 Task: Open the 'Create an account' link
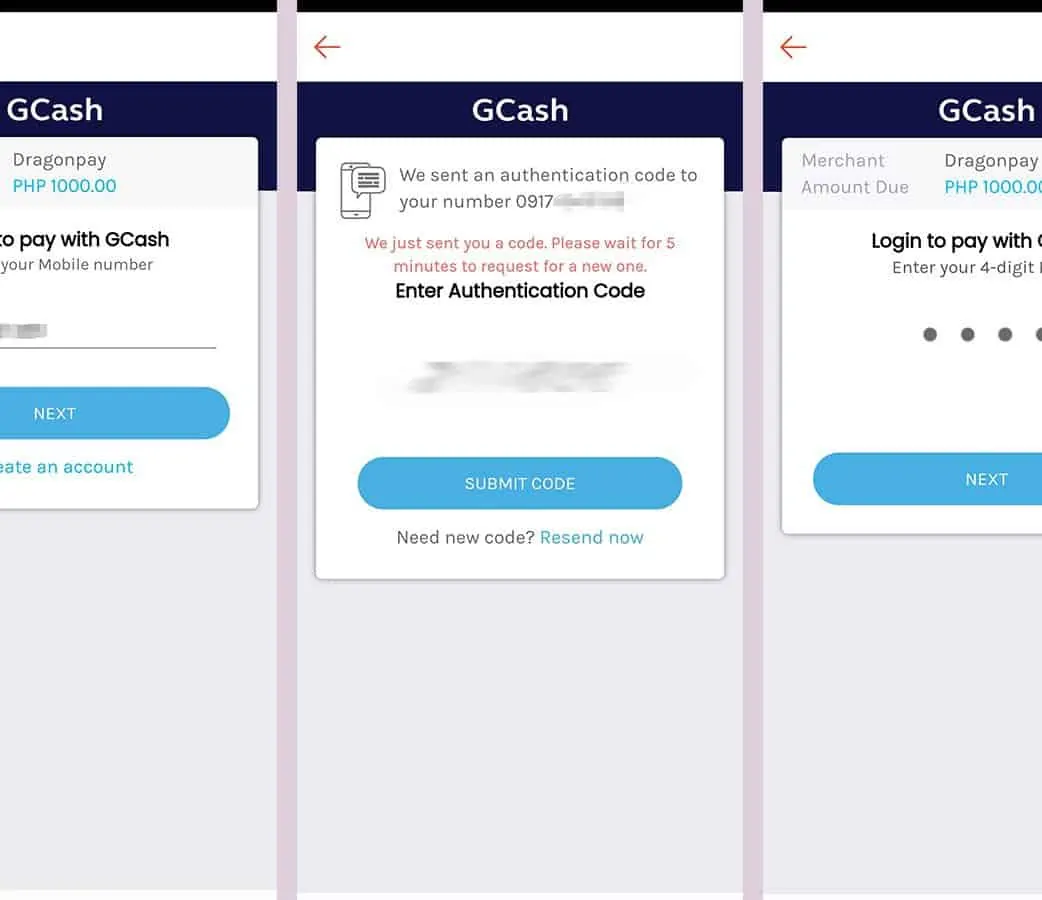click(65, 467)
